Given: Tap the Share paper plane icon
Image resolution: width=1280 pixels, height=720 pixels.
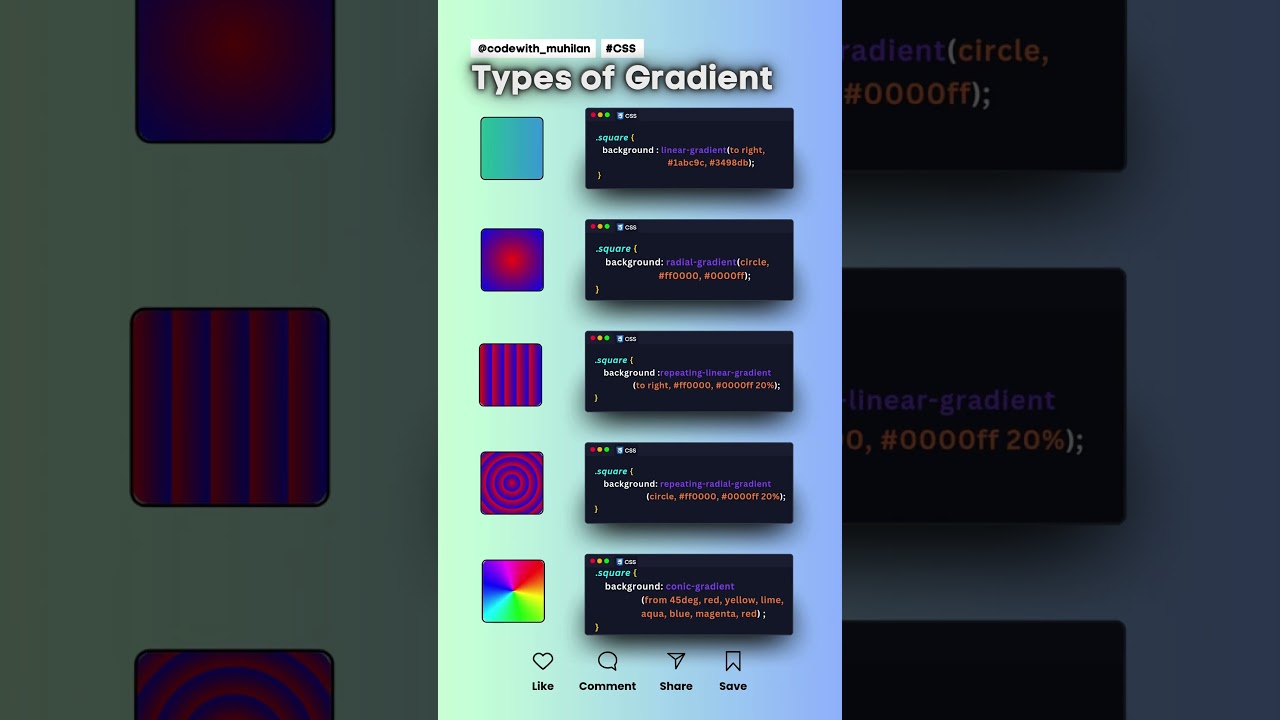Looking at the screenshot, I should 676,661.
